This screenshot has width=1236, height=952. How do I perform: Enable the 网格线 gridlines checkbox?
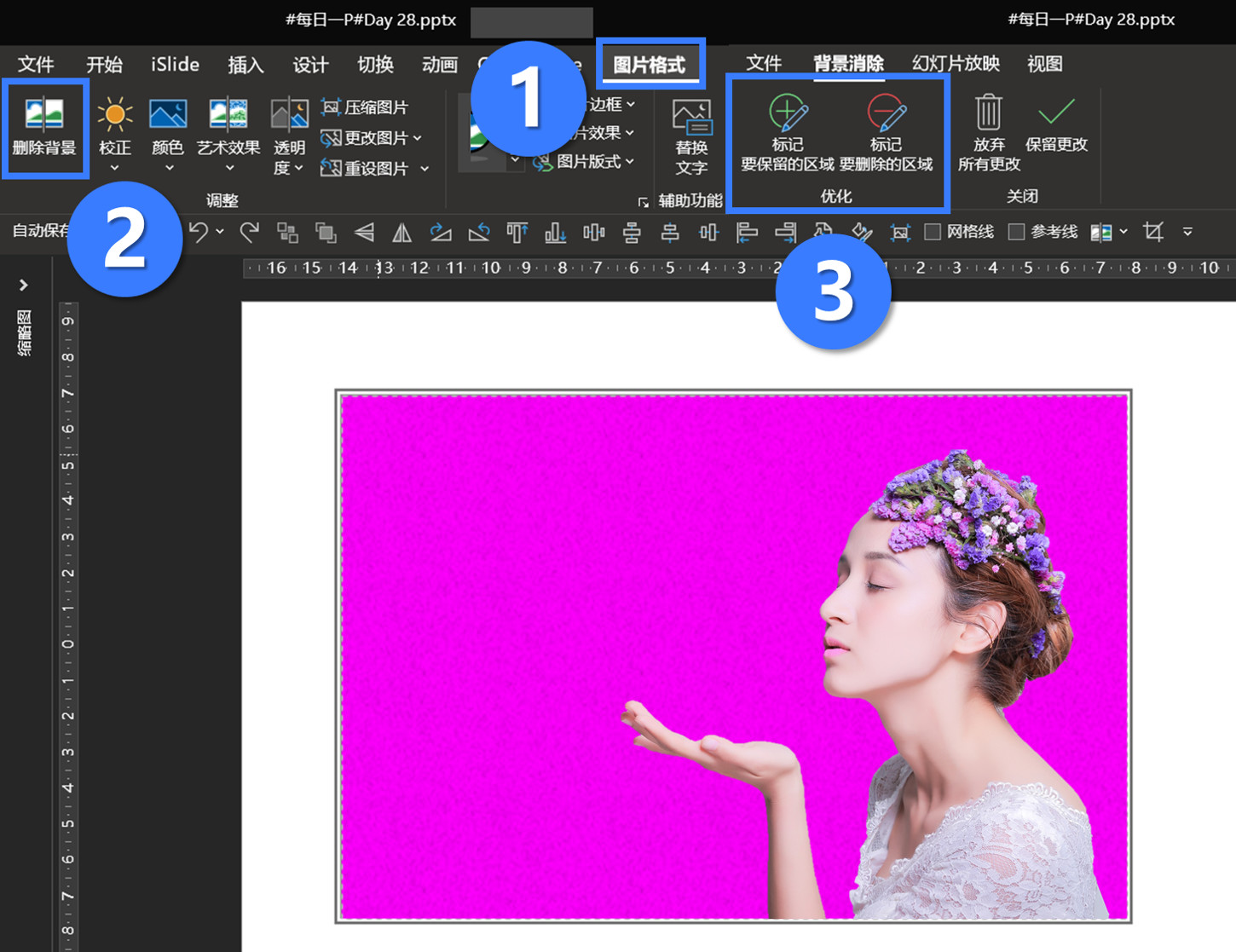[x=933, y=232]
